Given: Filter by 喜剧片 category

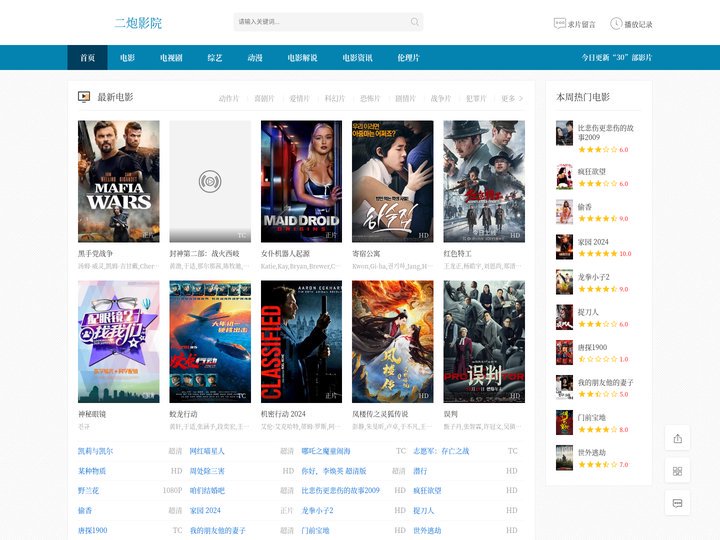Looking at the screenshot, I should click(x=264, y=98).
